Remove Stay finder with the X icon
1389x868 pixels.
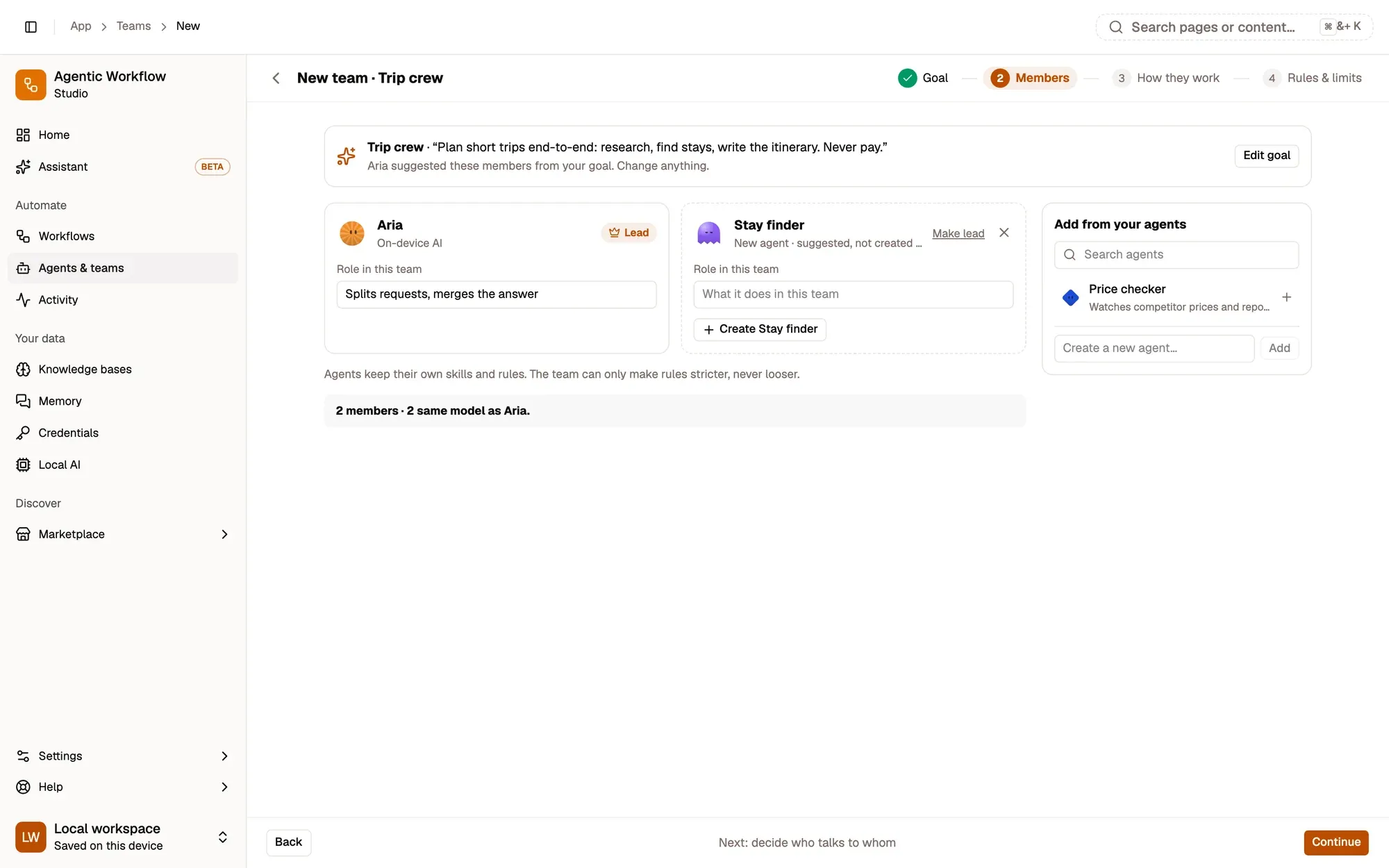coord(1004,233)
